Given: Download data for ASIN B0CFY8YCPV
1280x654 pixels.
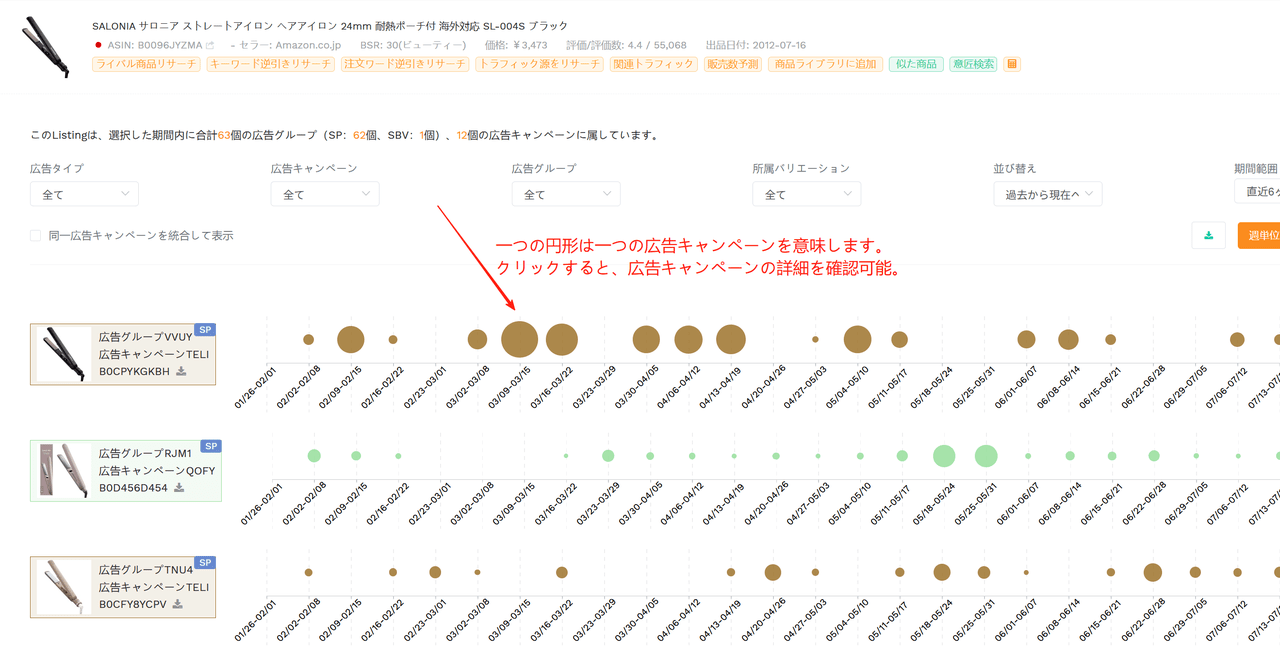Looking at the screenshot, I should tap(178, 604).
